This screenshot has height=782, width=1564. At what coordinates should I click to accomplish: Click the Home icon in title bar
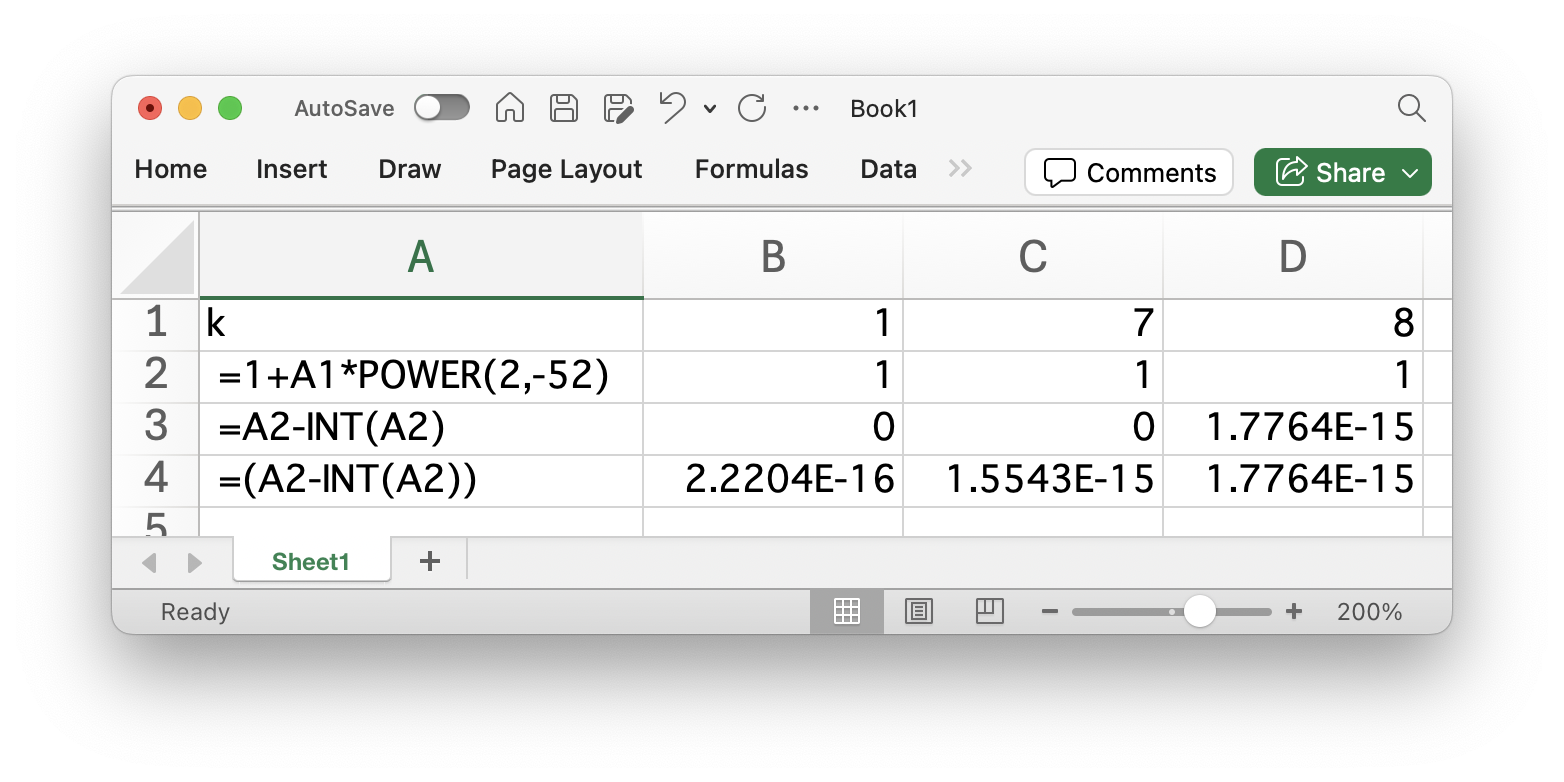coord(510,108)
